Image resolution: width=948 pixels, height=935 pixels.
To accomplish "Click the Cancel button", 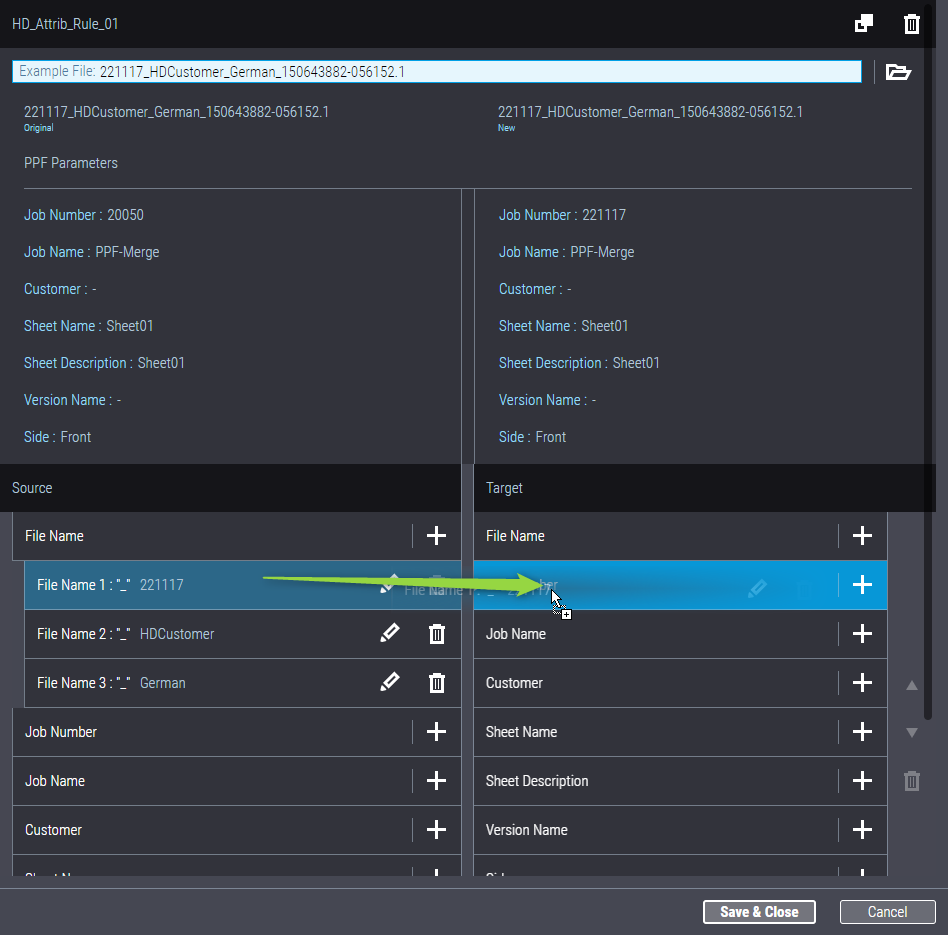I will click(x=887, y=912).
